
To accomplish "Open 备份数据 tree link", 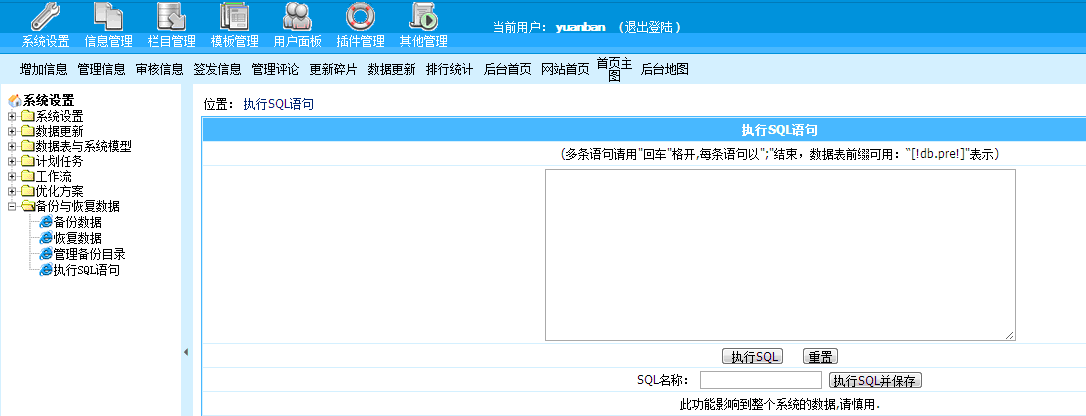I will (x=78, y=222).
